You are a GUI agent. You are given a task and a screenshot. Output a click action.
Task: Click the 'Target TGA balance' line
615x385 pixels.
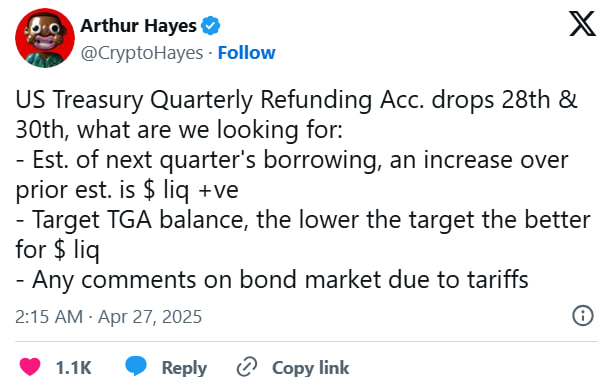(303, 220)
